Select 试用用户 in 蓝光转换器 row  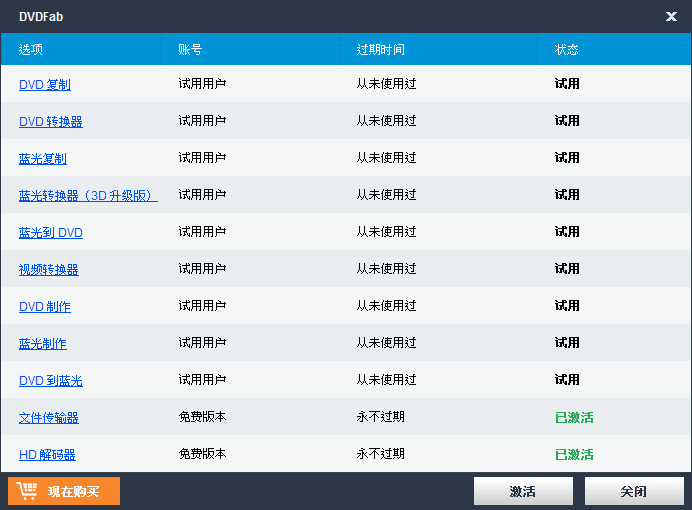click(202, 195)
